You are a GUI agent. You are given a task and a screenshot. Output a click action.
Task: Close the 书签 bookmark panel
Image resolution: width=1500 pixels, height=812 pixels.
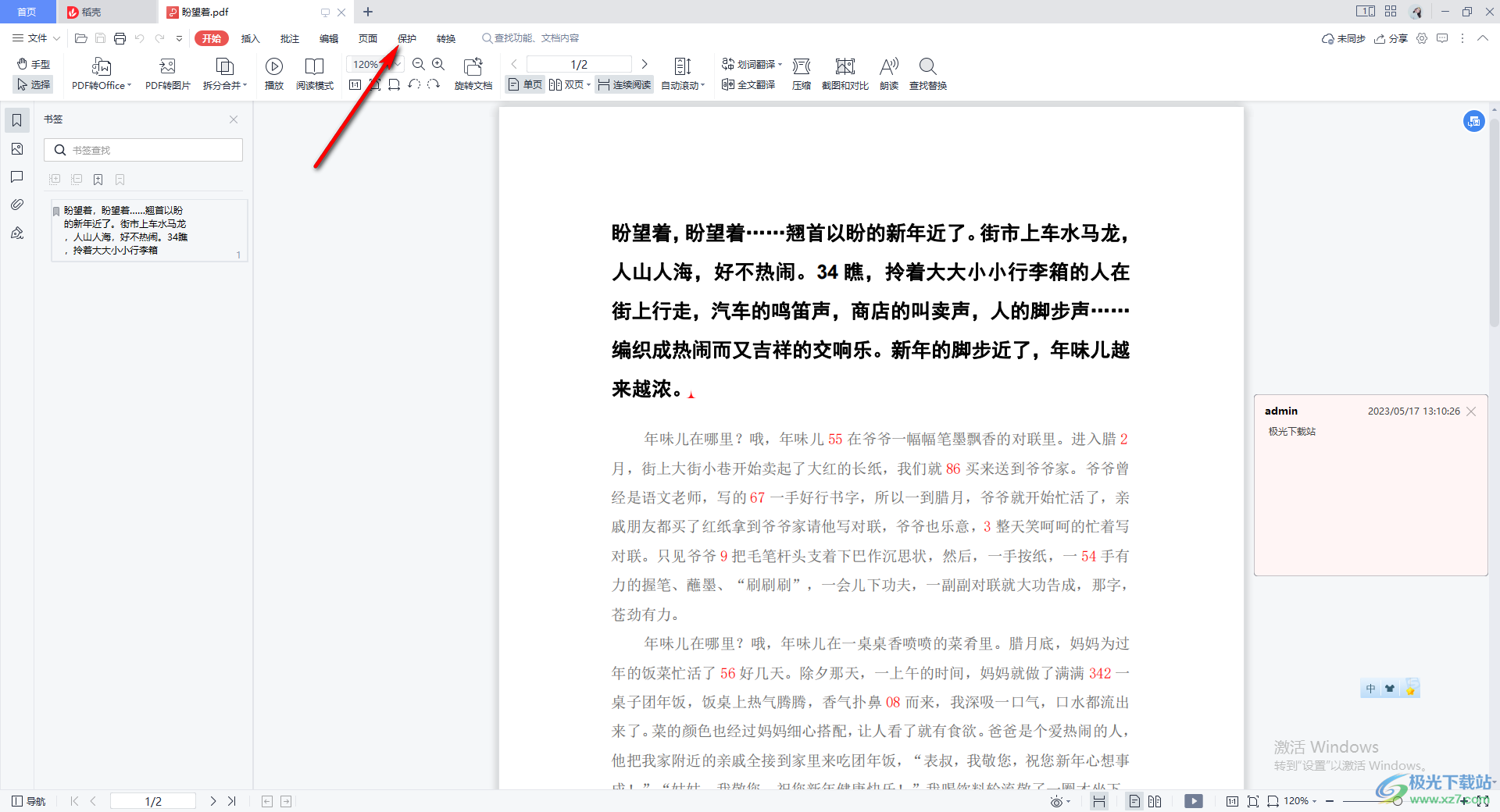pyautogui.click(x=234, y=119)
